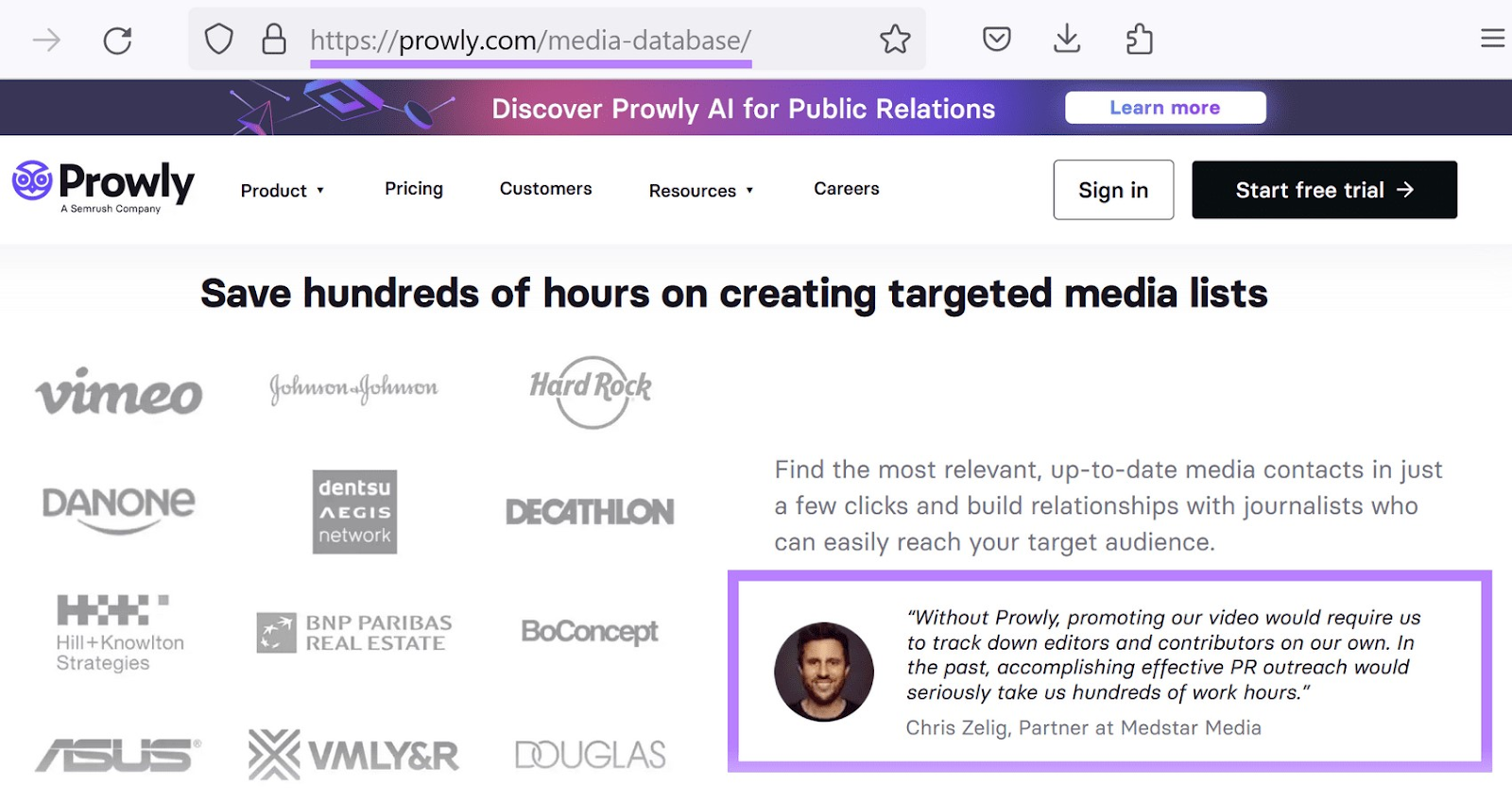The height and width of the screenshot is (800, 1512).
Task: Go to the Customers page
Action: 545,189
